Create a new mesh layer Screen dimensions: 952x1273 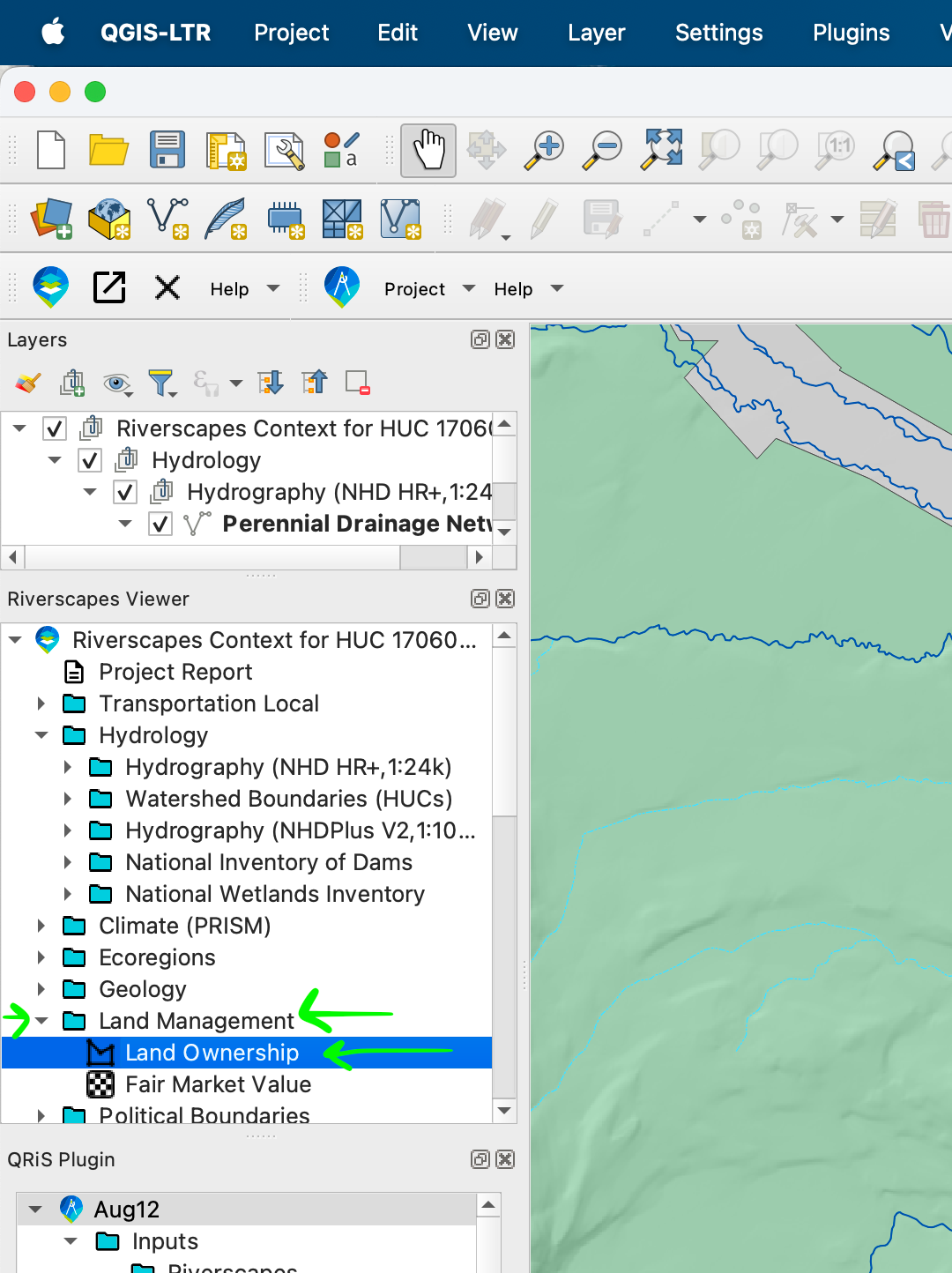pyautogui.click(x=342, y=219)
